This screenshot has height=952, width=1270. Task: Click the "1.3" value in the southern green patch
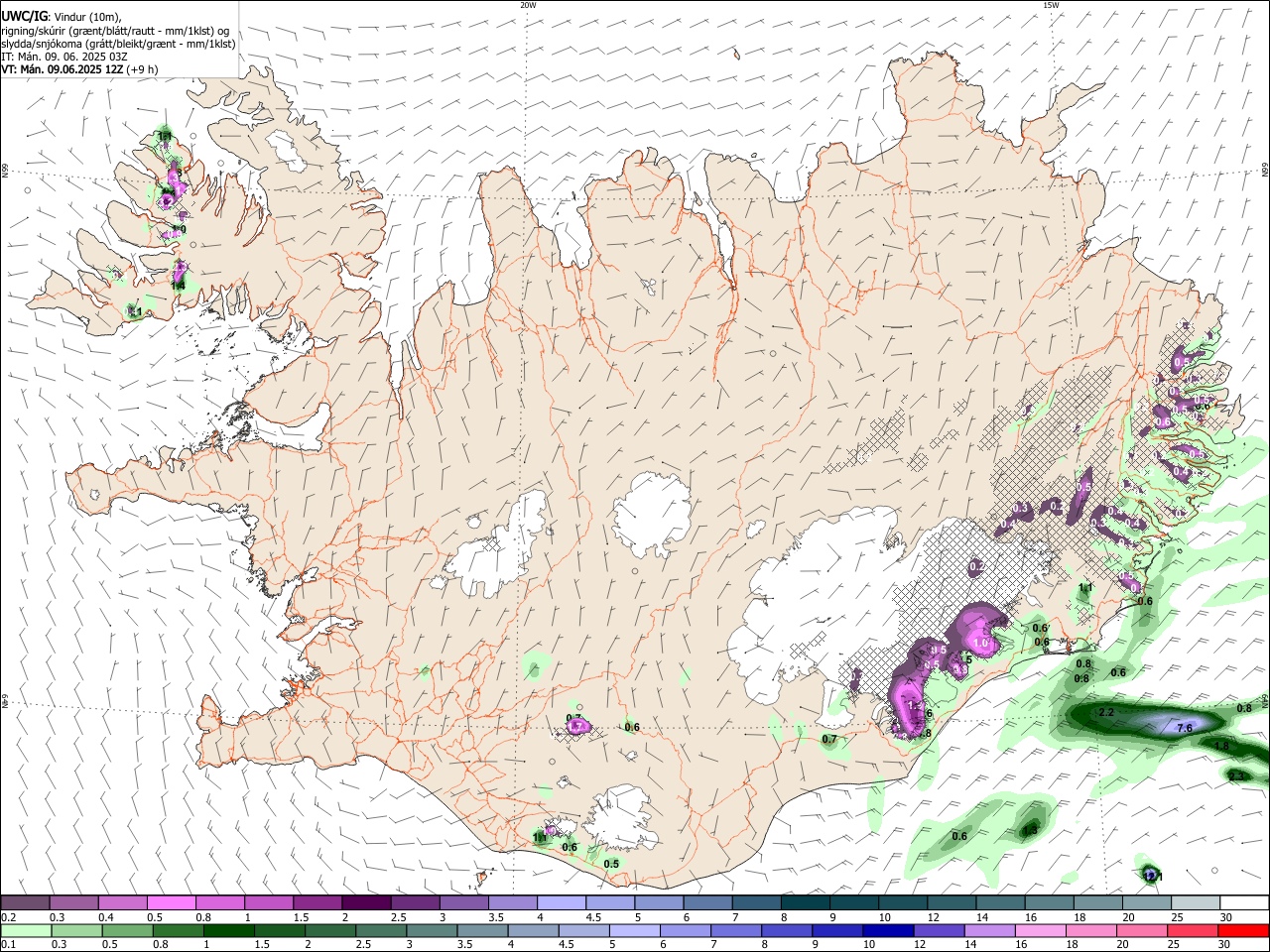[x=1030, y=830]
